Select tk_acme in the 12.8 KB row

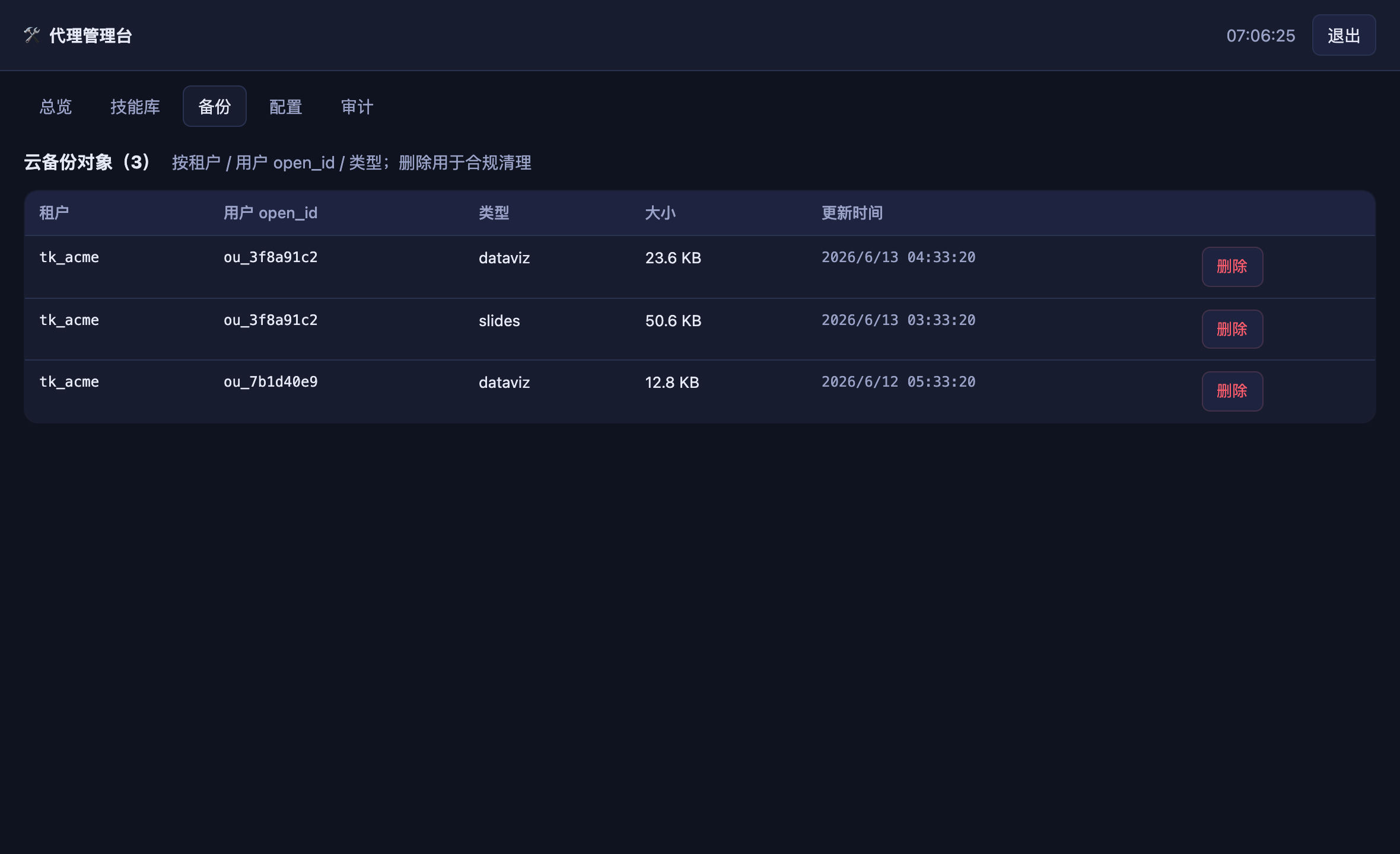point(69,382)
